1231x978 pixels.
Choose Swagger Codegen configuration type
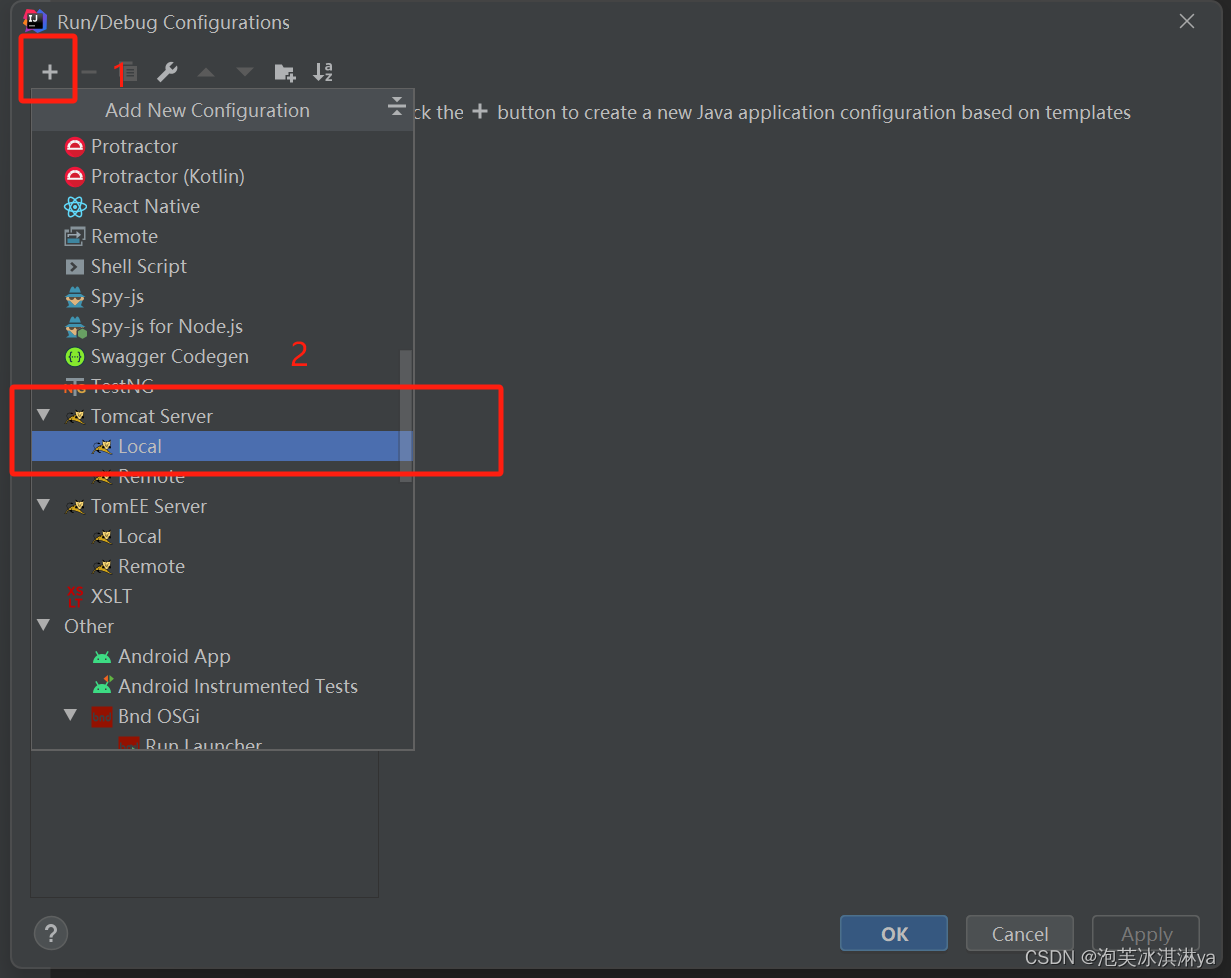coord(222,356)
